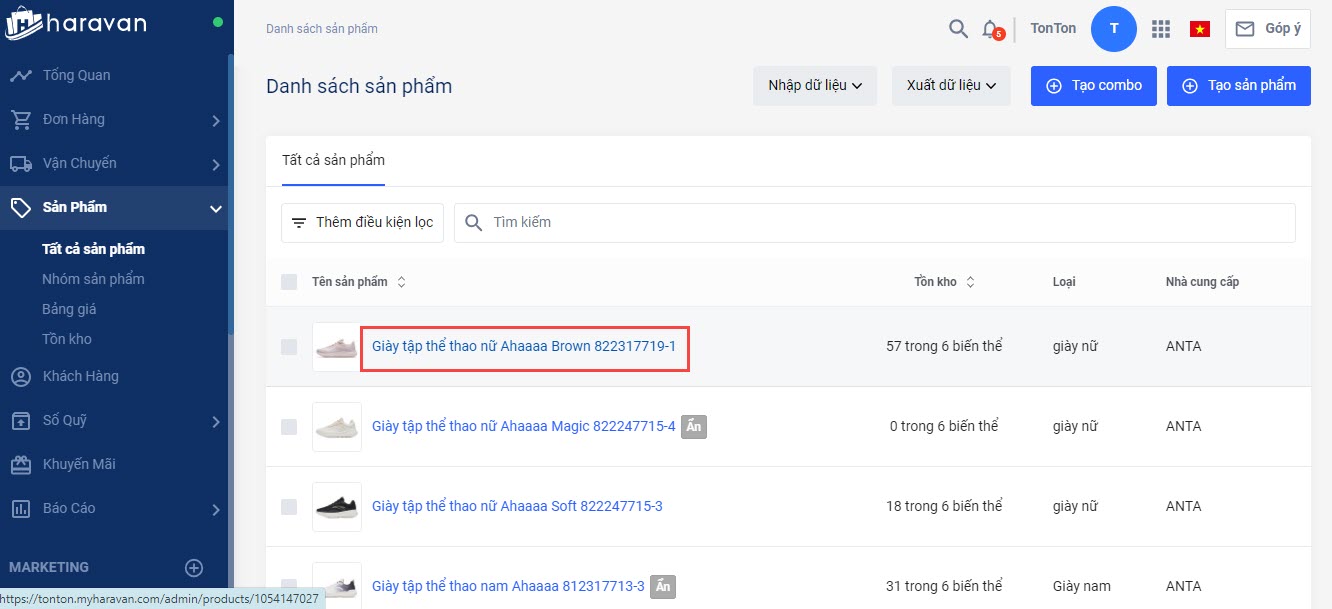Image resolution: width=1332 pixels, height=609 pixels.
Task: Collapse the Sản Phẩm submenu chevron
Action: [216, 209]
